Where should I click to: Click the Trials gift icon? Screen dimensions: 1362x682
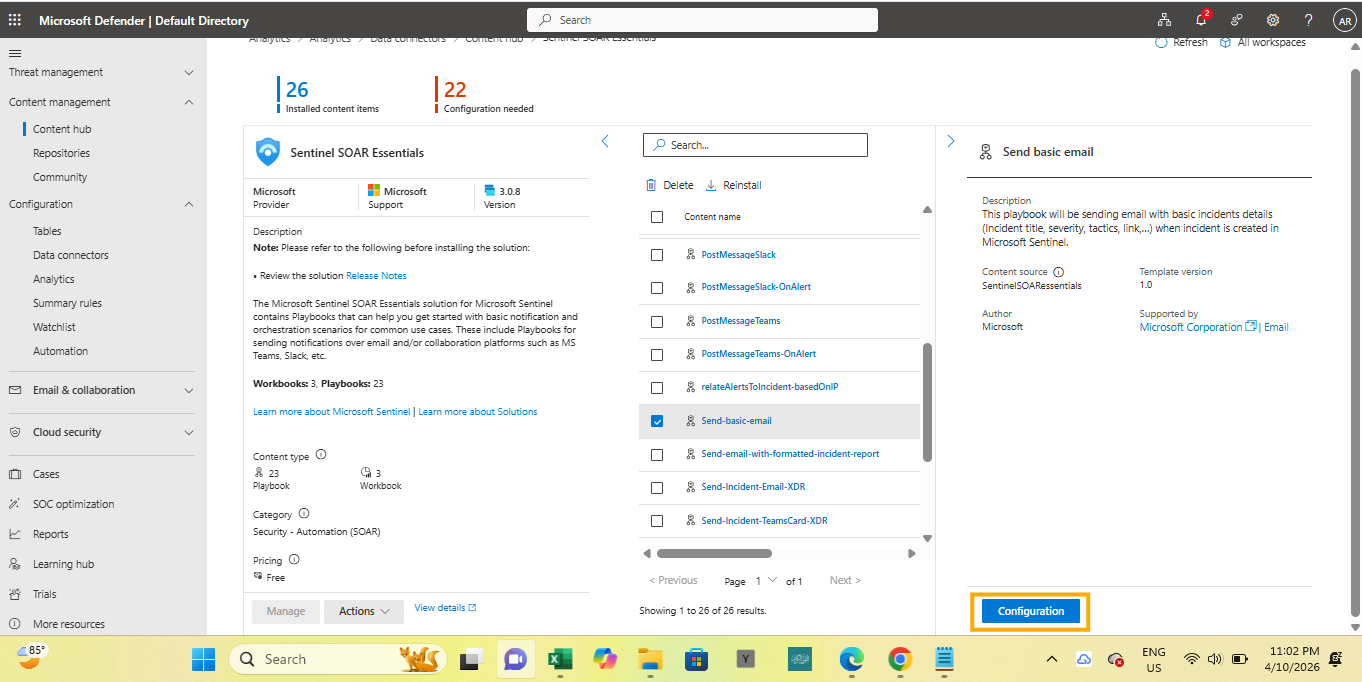click(x=15, y=594)
